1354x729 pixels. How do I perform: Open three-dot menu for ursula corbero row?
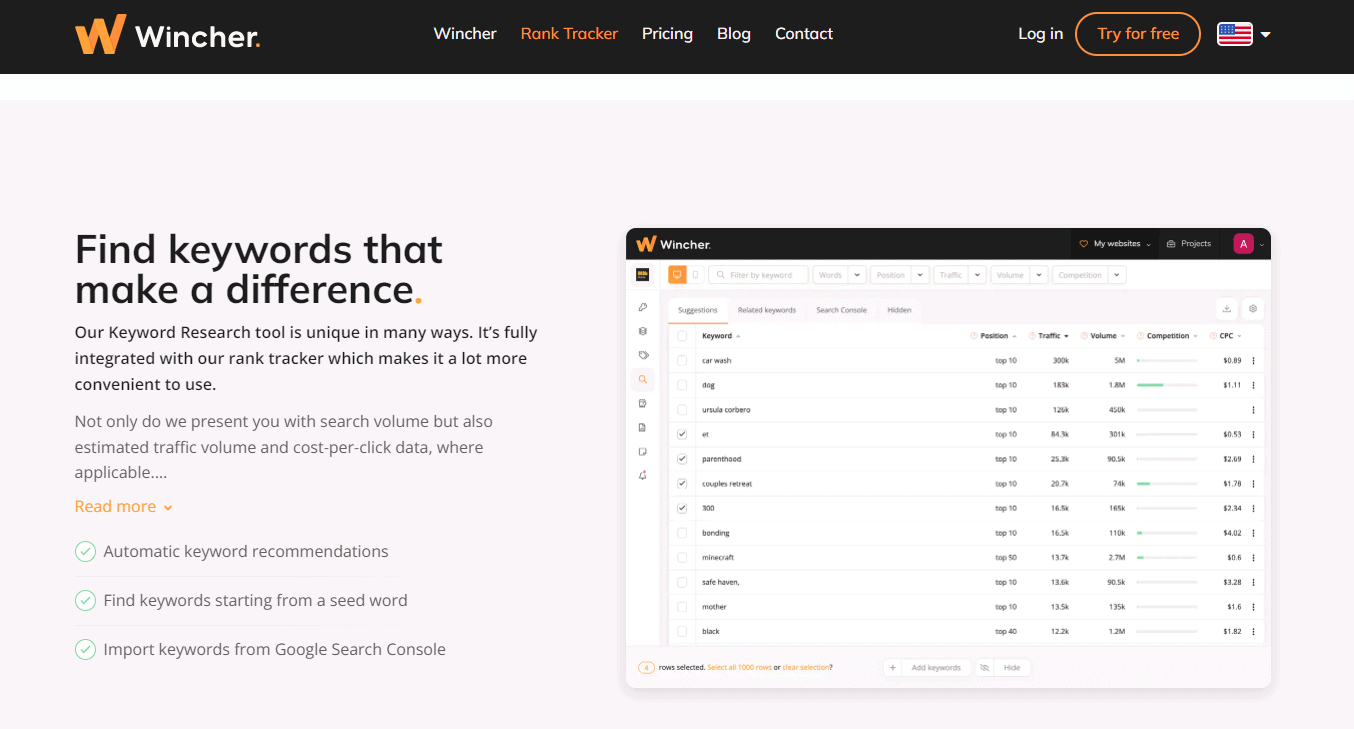click(1253, 410)
